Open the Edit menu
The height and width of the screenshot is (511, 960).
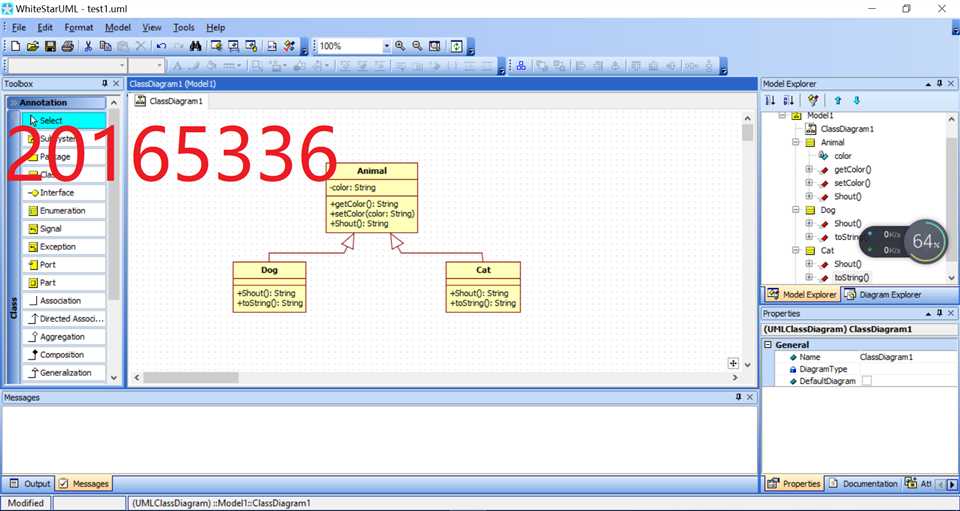[x=45, y=28]
